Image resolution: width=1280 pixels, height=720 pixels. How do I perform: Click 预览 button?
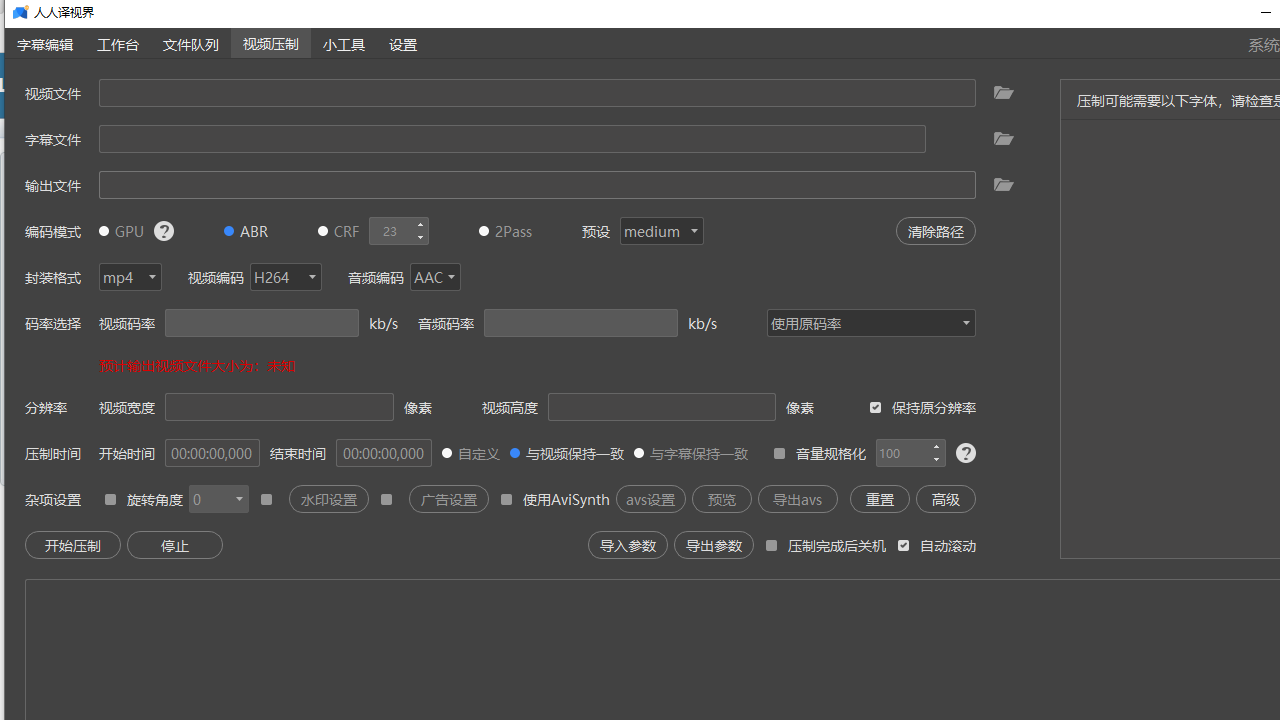[x=722, y=499]
